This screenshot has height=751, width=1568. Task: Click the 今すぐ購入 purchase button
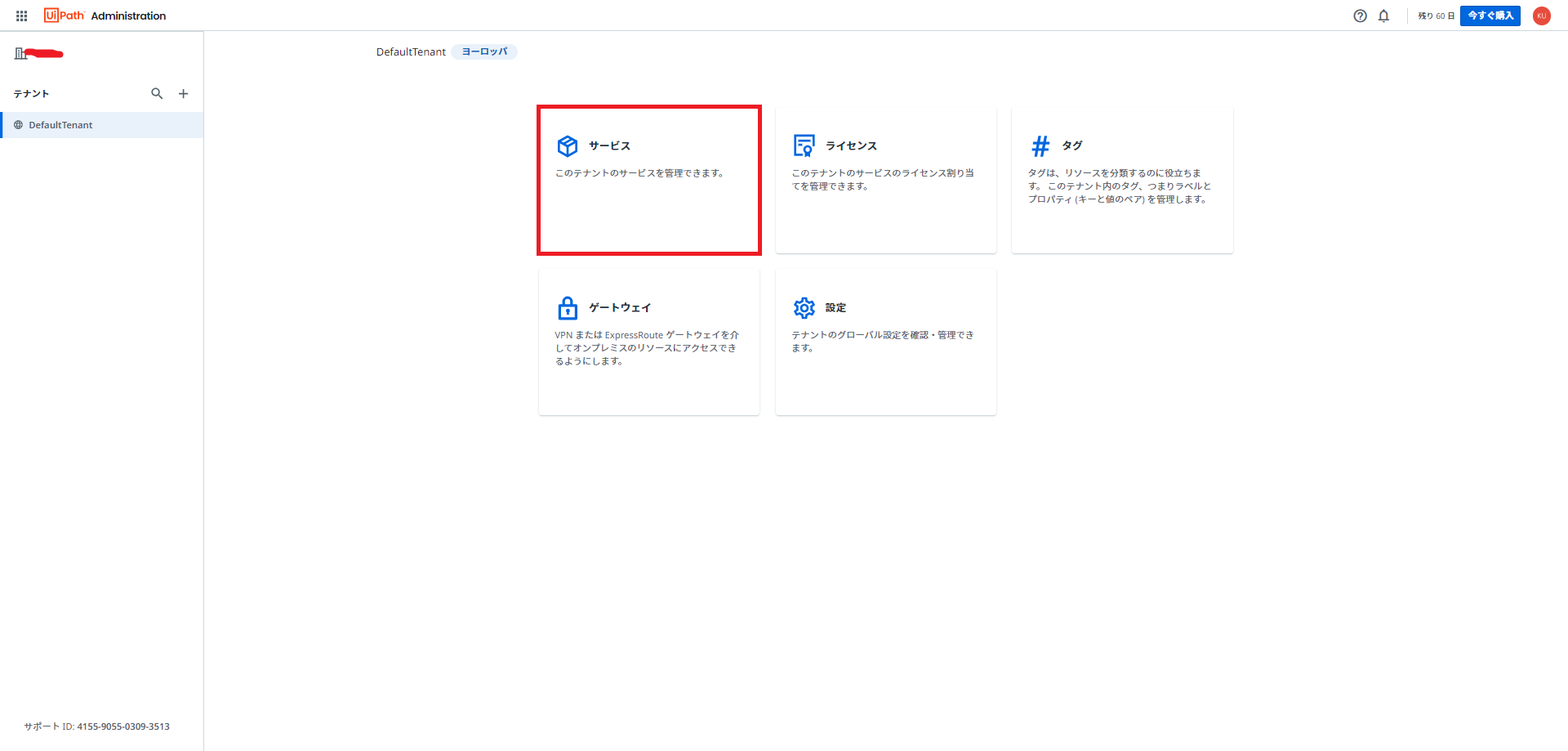pos(1490,16)
